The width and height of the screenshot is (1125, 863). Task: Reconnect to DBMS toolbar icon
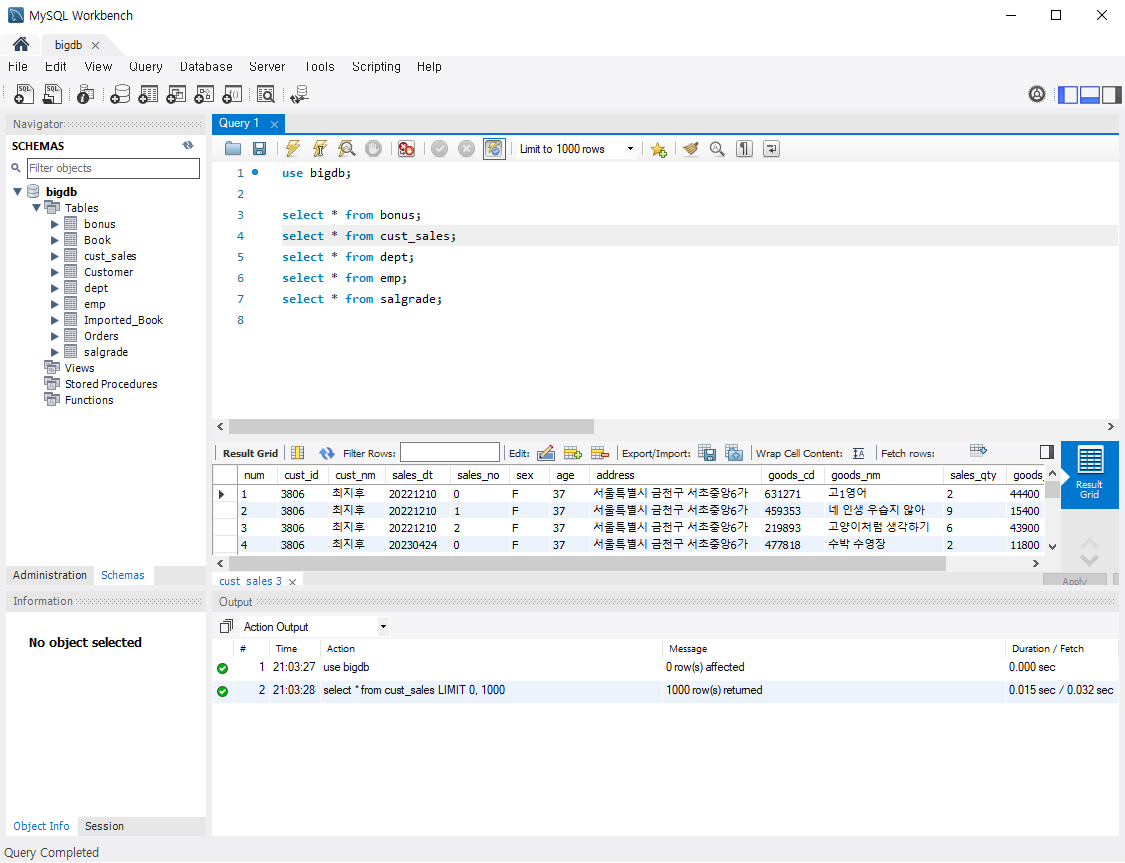coord(299,94)
